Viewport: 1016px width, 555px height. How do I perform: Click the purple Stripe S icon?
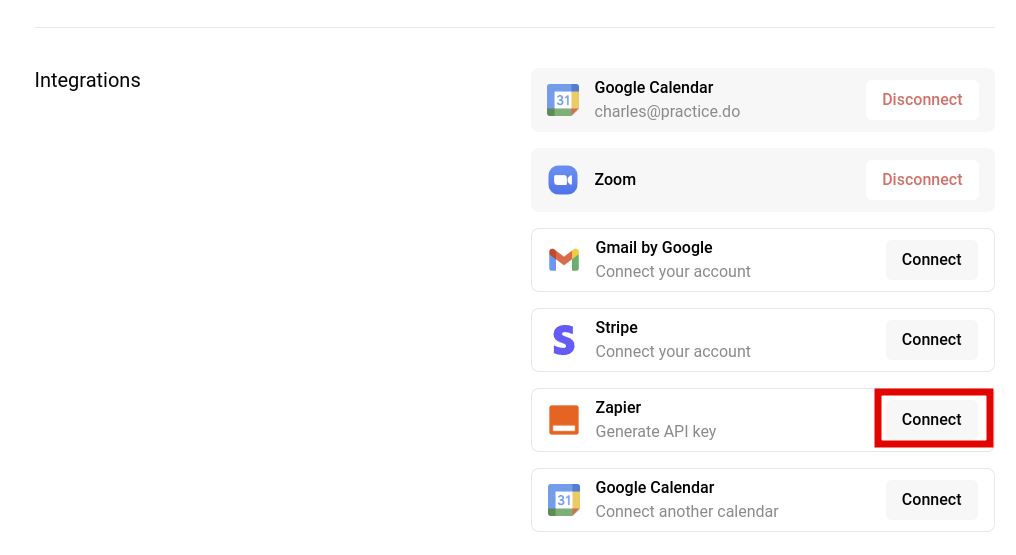pyautogui.click(x=564, y=340)
